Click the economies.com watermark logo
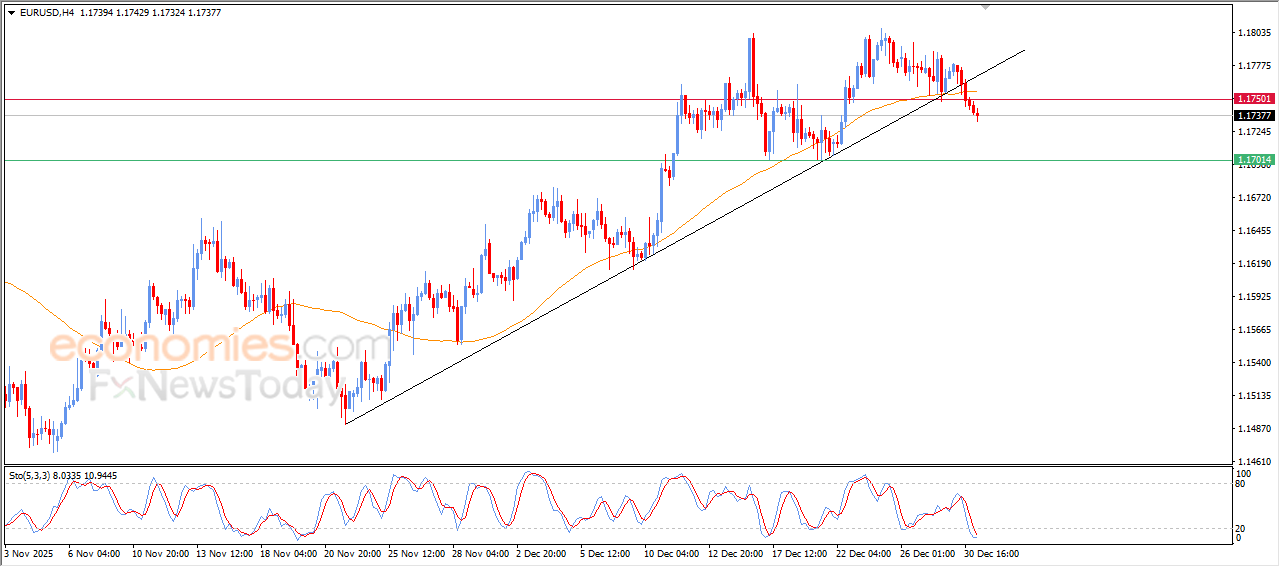Screen dimensions: 1280x567 tap(220, 348)
